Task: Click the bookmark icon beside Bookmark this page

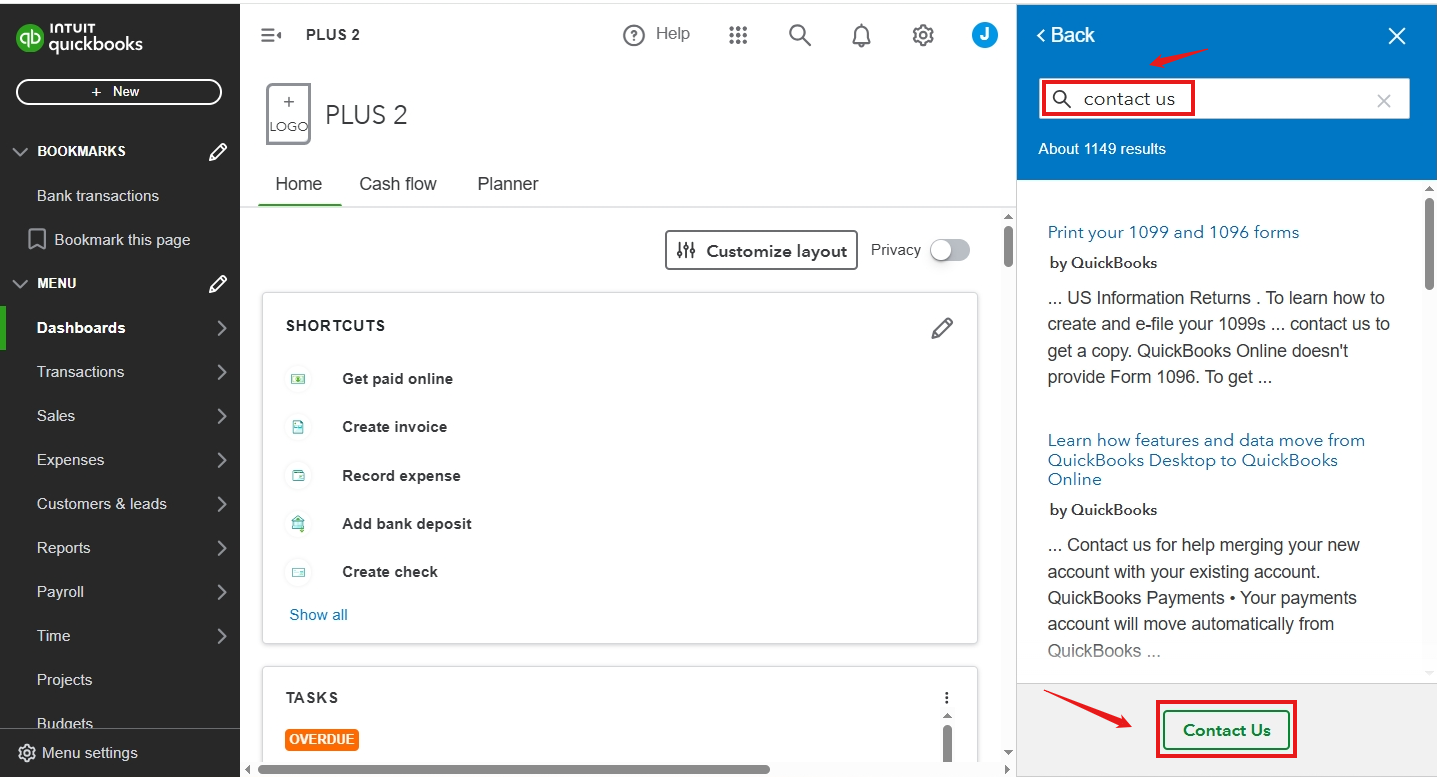Action: pyautogui.click(x=37, y=240)
